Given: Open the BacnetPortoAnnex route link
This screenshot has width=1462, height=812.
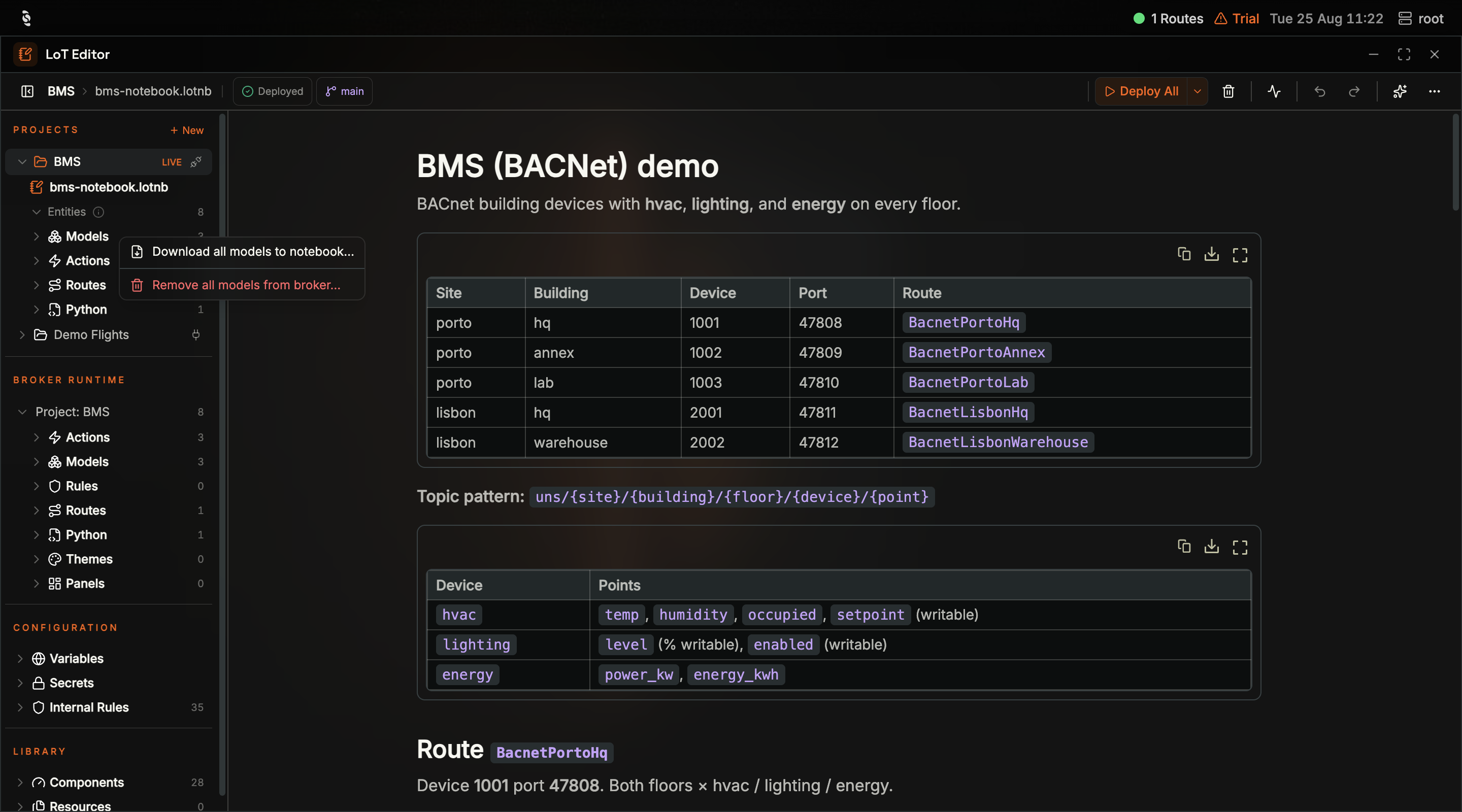Looking at the screenshot, I should click(977, 353).
